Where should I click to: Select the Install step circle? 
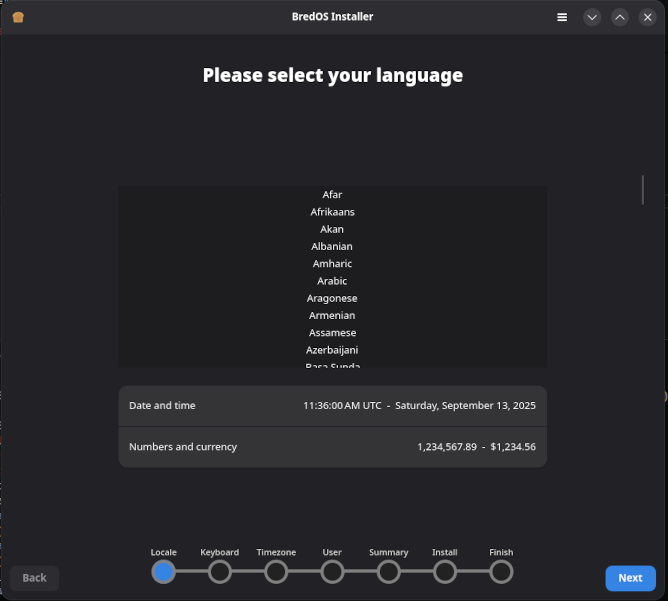(445, 572)
